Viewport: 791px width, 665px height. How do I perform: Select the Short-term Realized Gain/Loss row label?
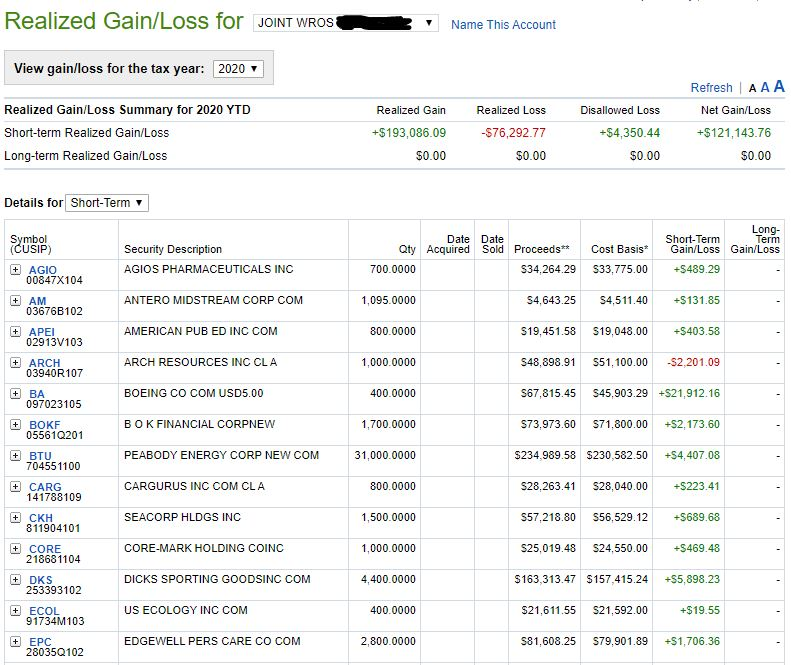pyautogui.click(x=87, y=133)
